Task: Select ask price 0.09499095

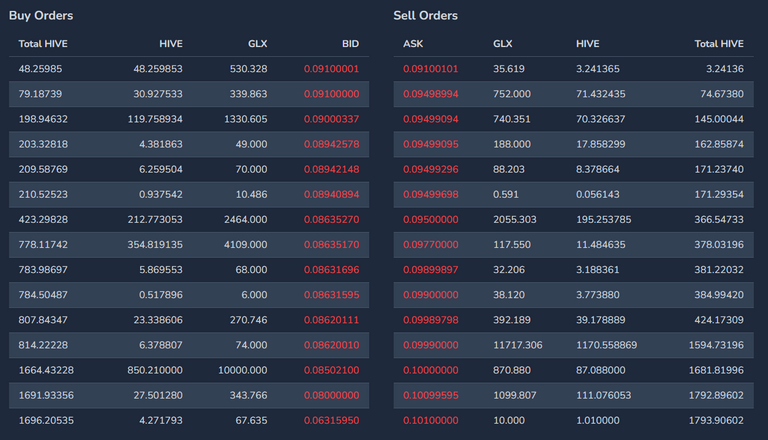Action: click(x=431, y=145)
